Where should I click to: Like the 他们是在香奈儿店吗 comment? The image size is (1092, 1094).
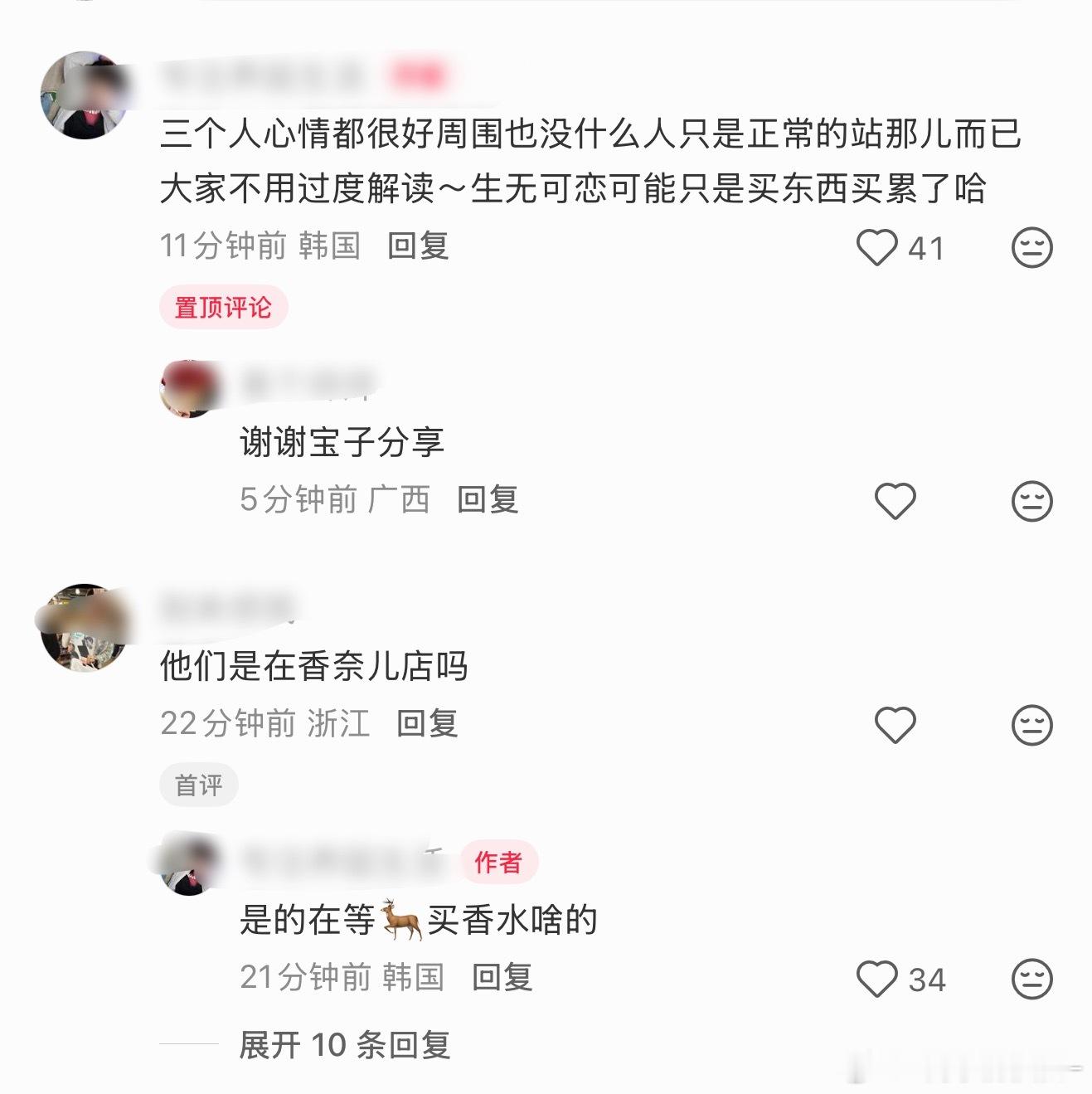click(x=895, y=725)
